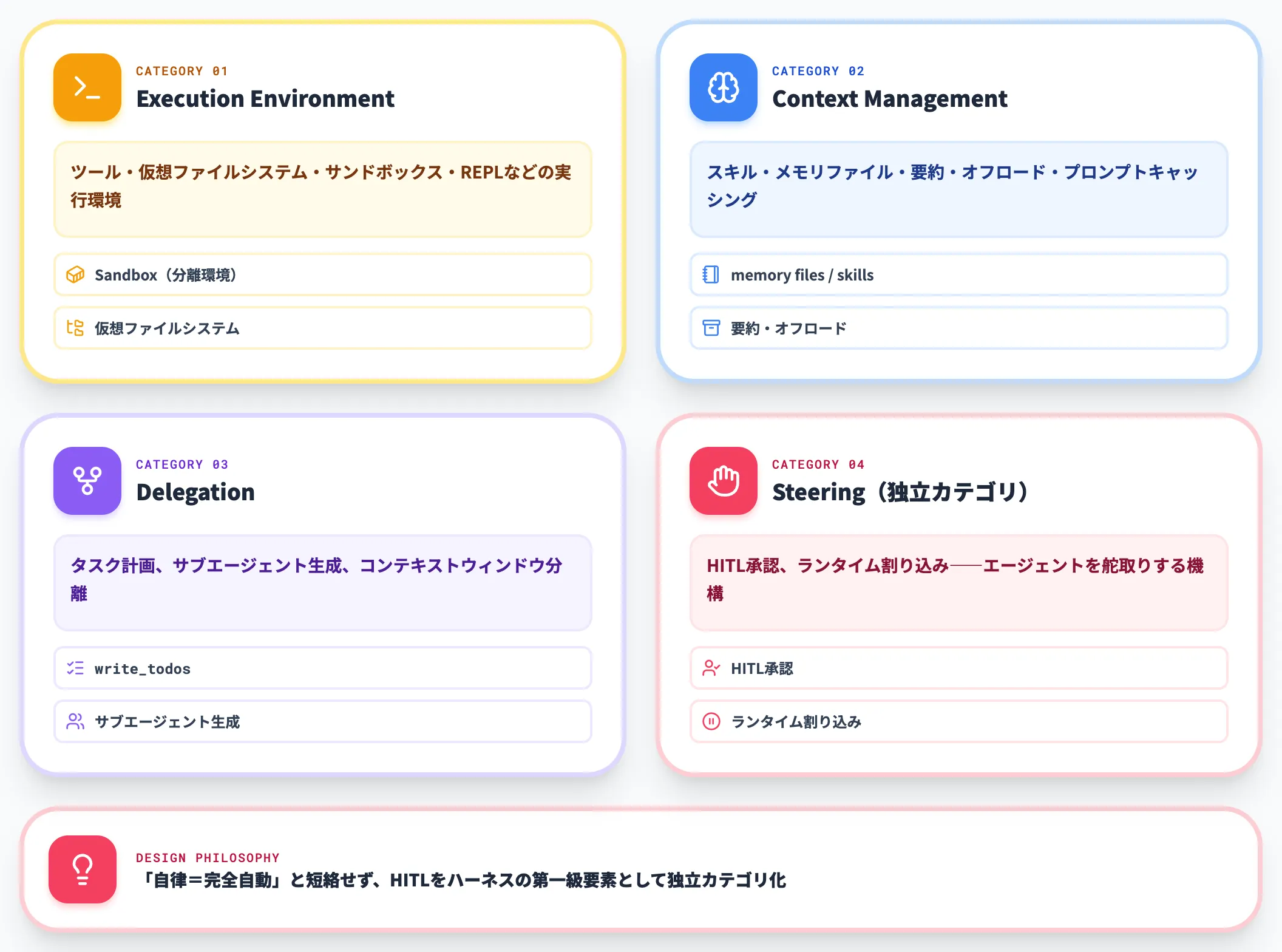Click the blue brain icon
This screenshot has width=1282, height=952.
724,87
